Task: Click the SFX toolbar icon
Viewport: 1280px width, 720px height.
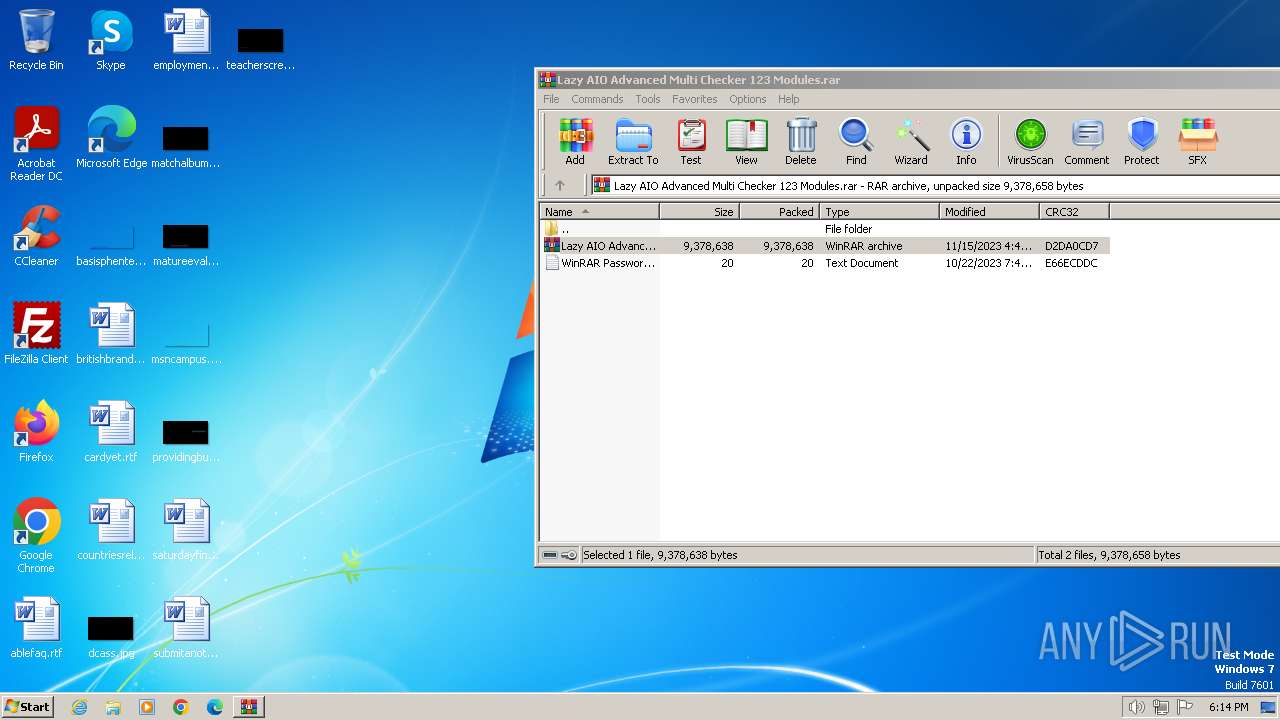Action: click(x=1197, y=141)
